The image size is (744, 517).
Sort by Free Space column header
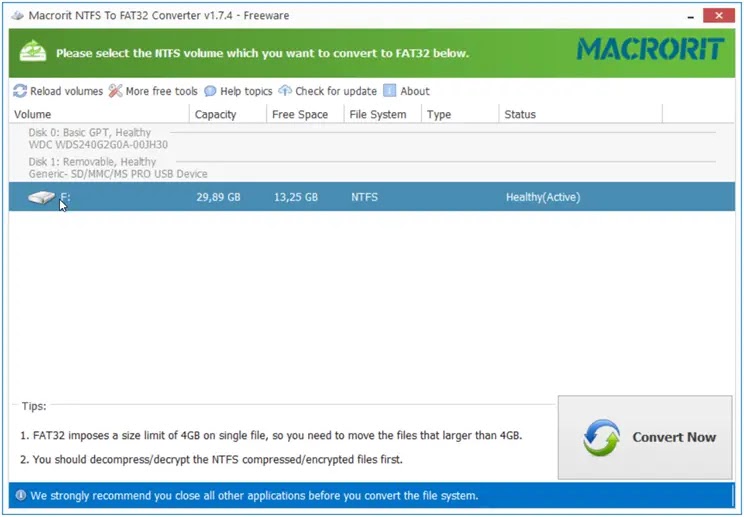[305, 114]
